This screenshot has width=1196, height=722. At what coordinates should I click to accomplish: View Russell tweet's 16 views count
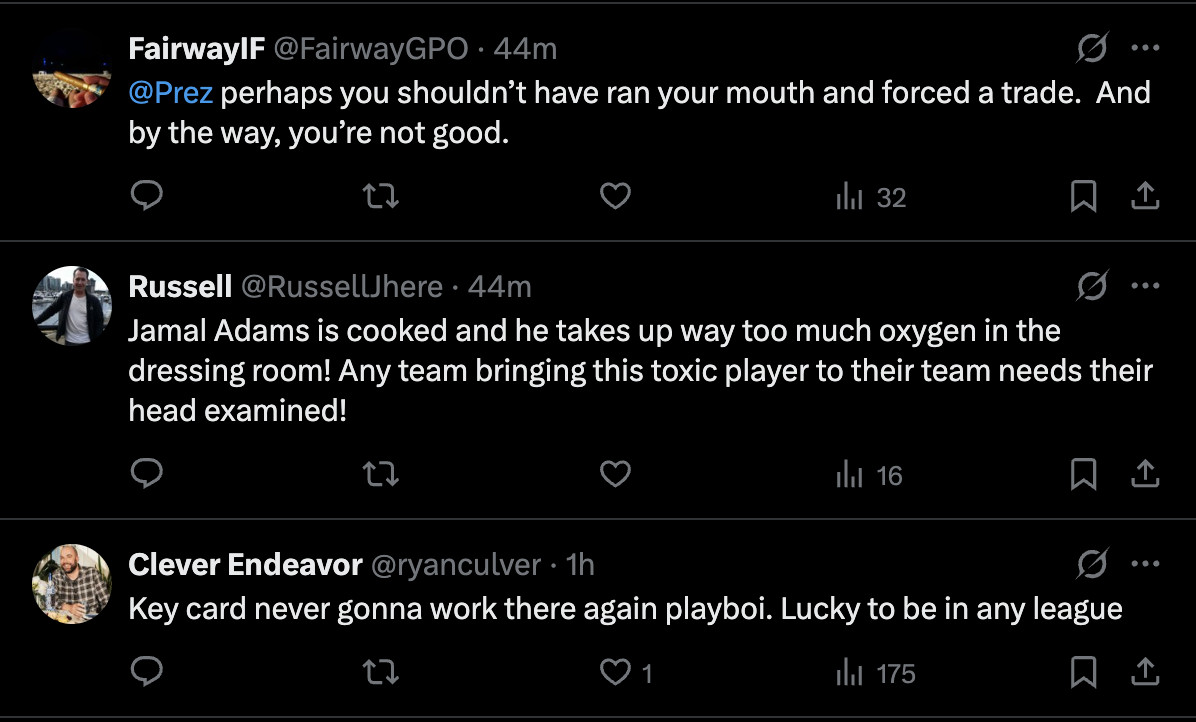870,474
